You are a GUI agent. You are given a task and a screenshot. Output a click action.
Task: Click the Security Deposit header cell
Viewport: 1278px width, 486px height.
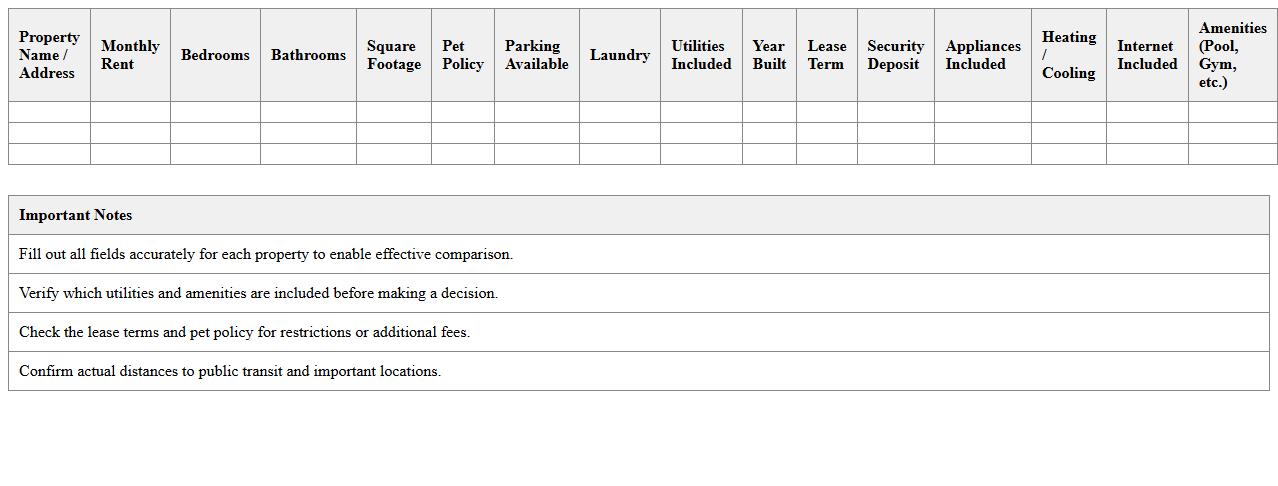(x=895, y=55)
